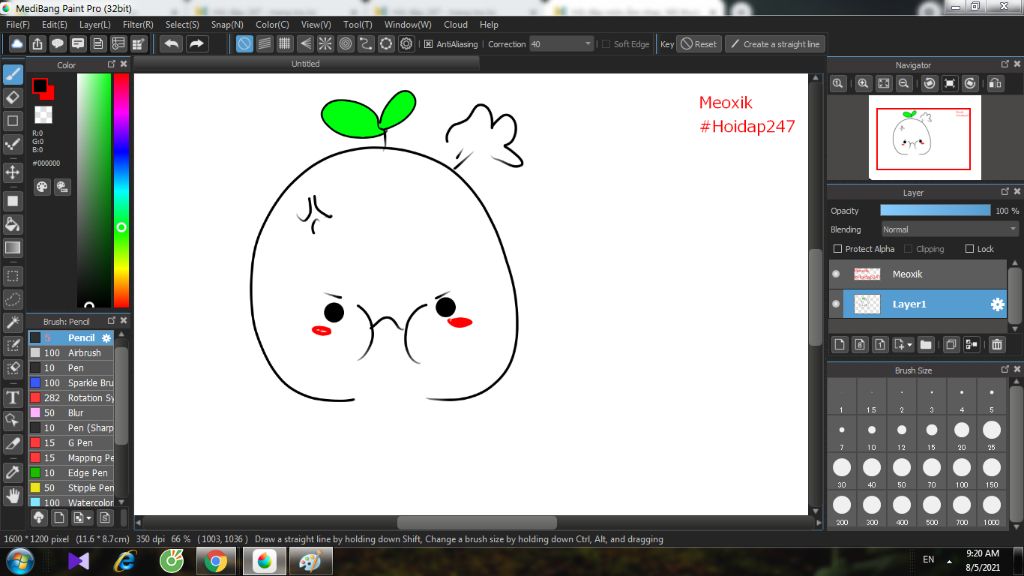Image resolution: width=1024 pixels, height=576 pixels.
Task: Open Chrome from the Windows taskbar
Action: click(x=215, y=562)
